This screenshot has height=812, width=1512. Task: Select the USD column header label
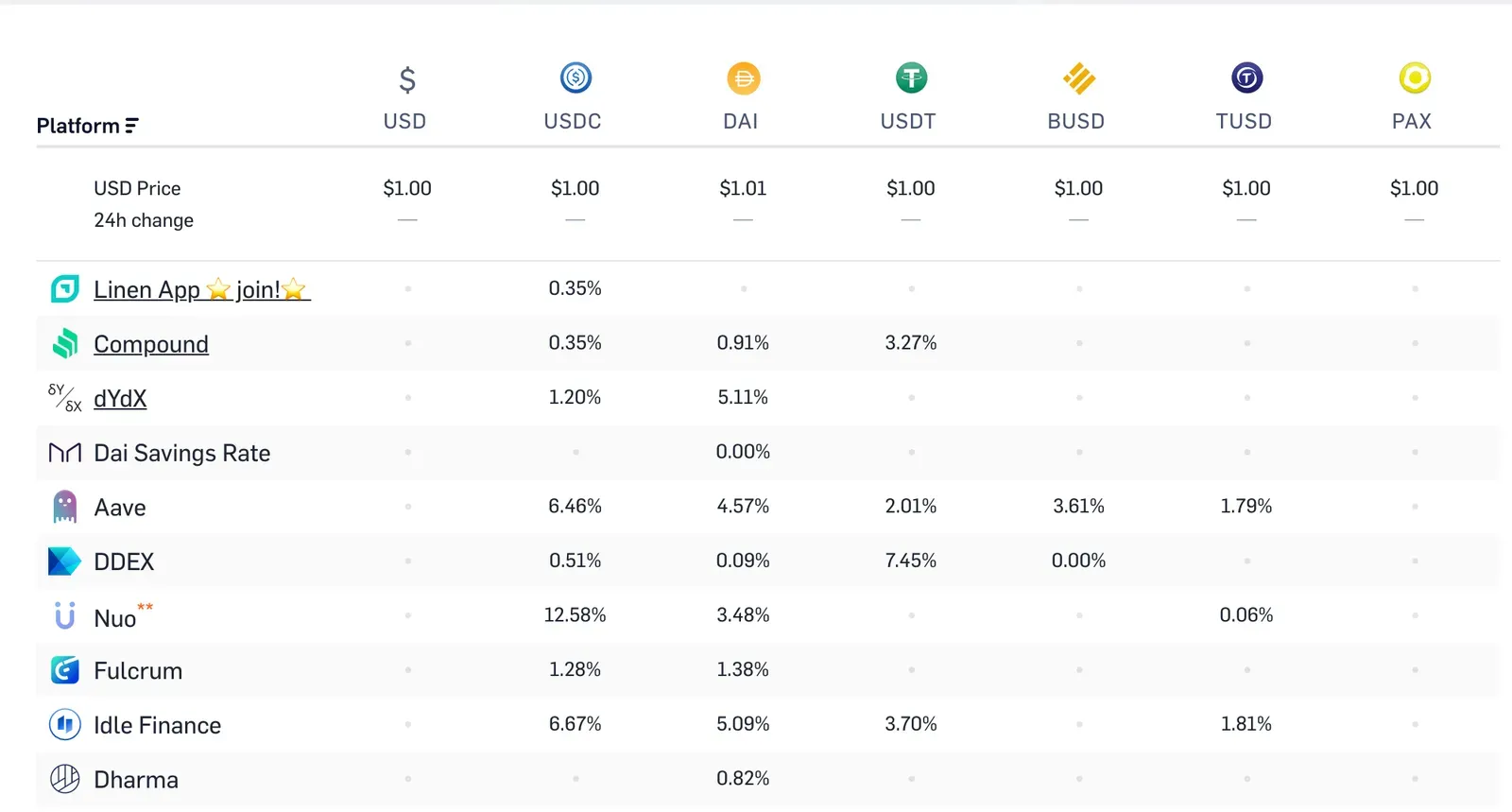(x=405, y=121)
